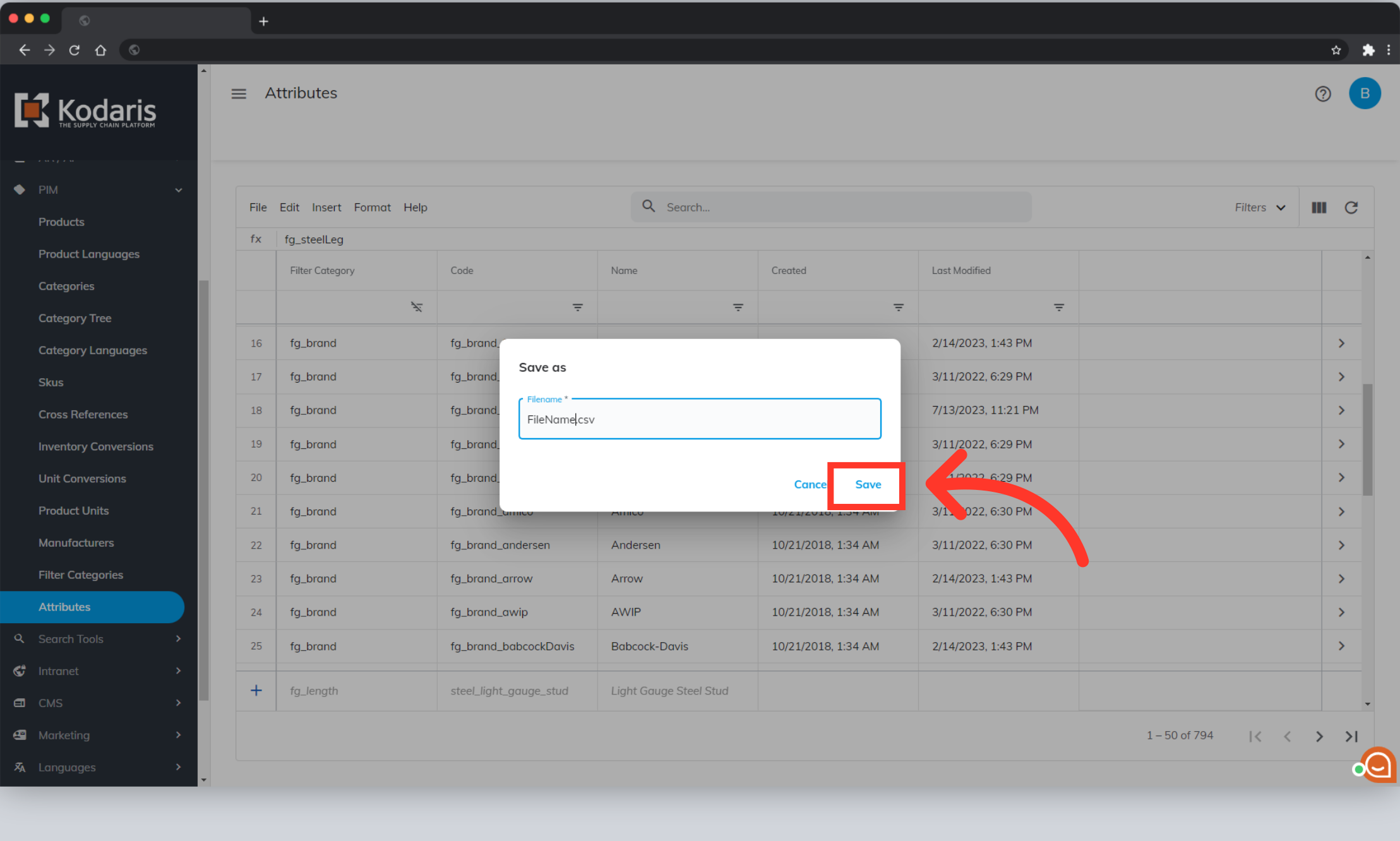The image size is (1400, 841).
Task: Open the Last Modified column filter
Action: [1058, 307]
